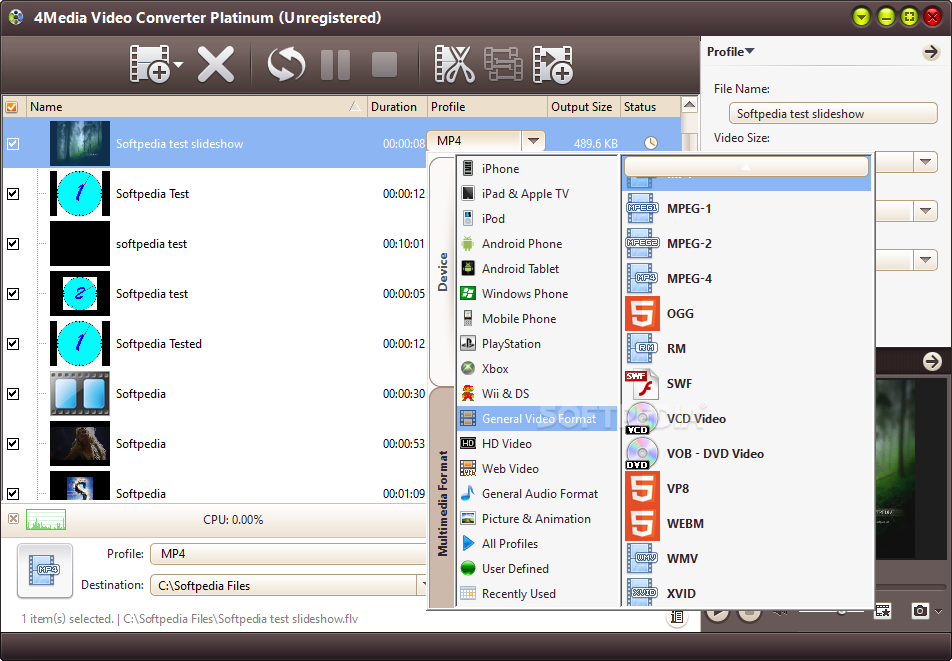Edit the File Name input field

click(x=833, y=114)
